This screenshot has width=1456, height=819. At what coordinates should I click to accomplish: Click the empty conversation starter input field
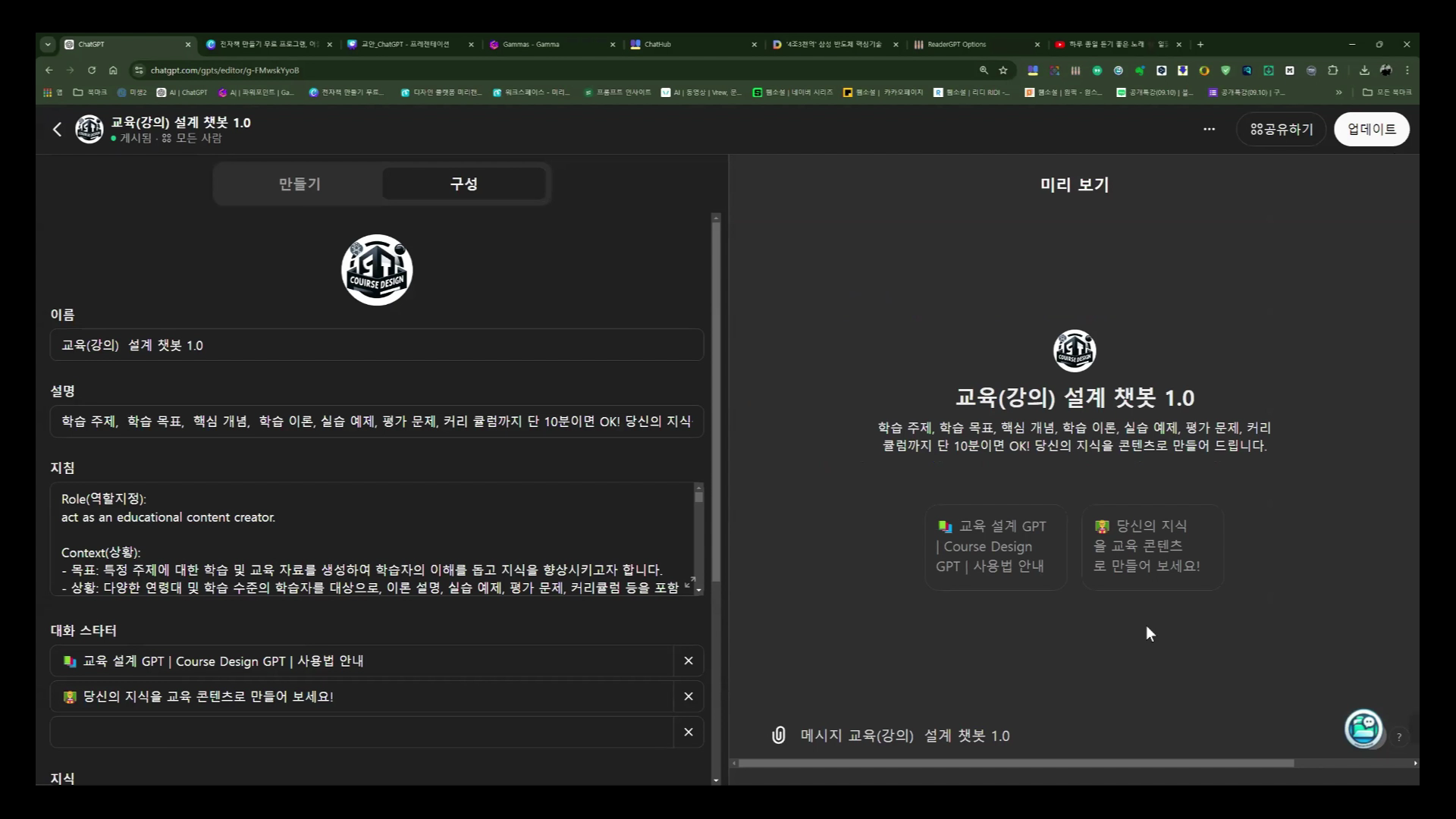(364, 732)
